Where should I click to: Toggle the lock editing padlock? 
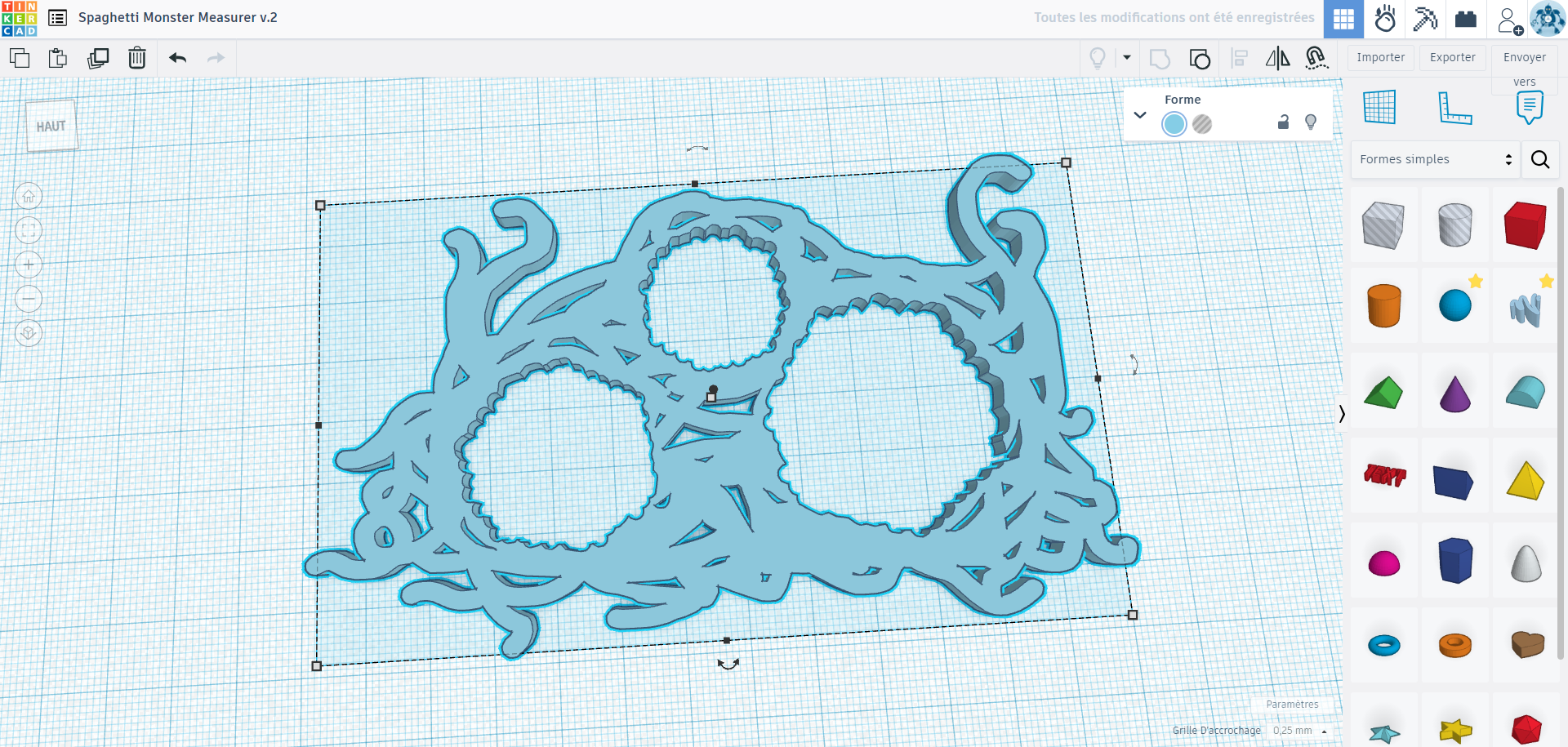click(x=1283, y=122)
